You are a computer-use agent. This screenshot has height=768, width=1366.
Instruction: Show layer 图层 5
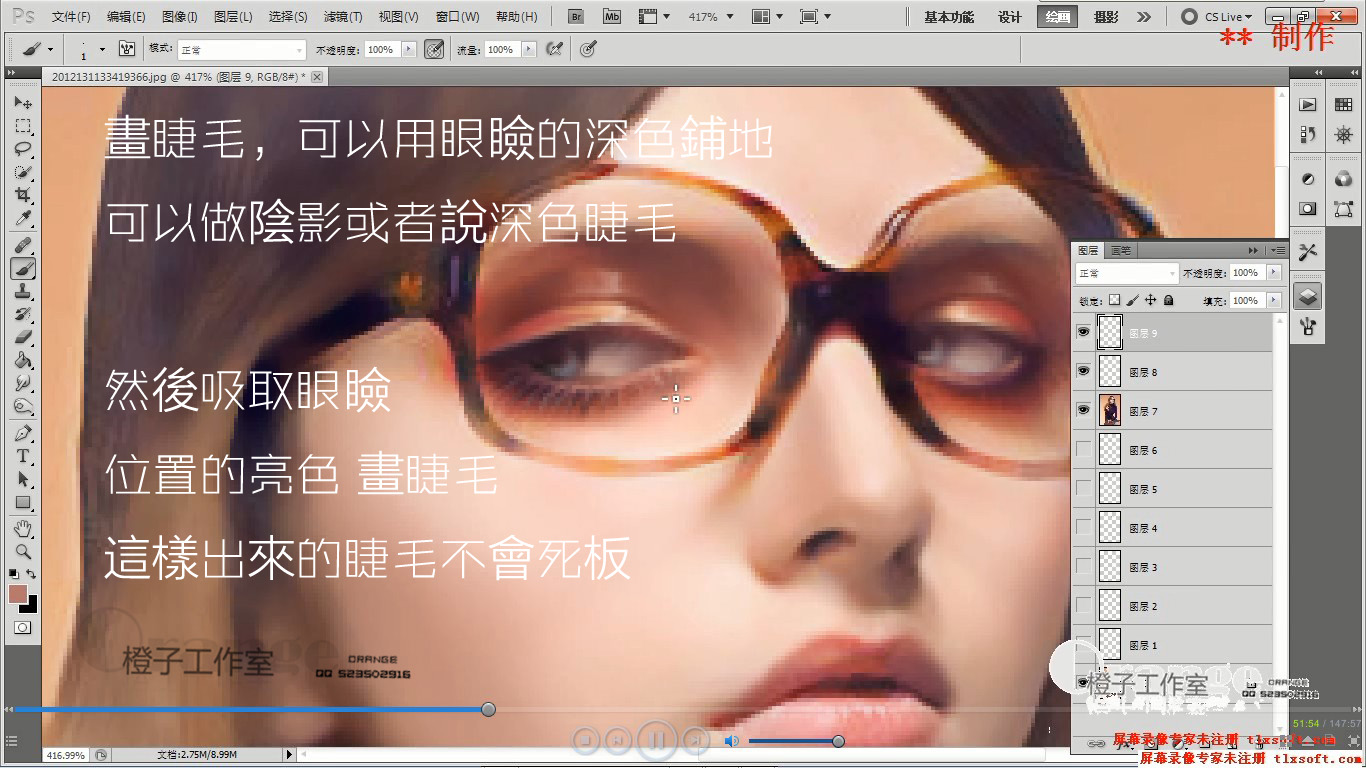point(1084,489)
